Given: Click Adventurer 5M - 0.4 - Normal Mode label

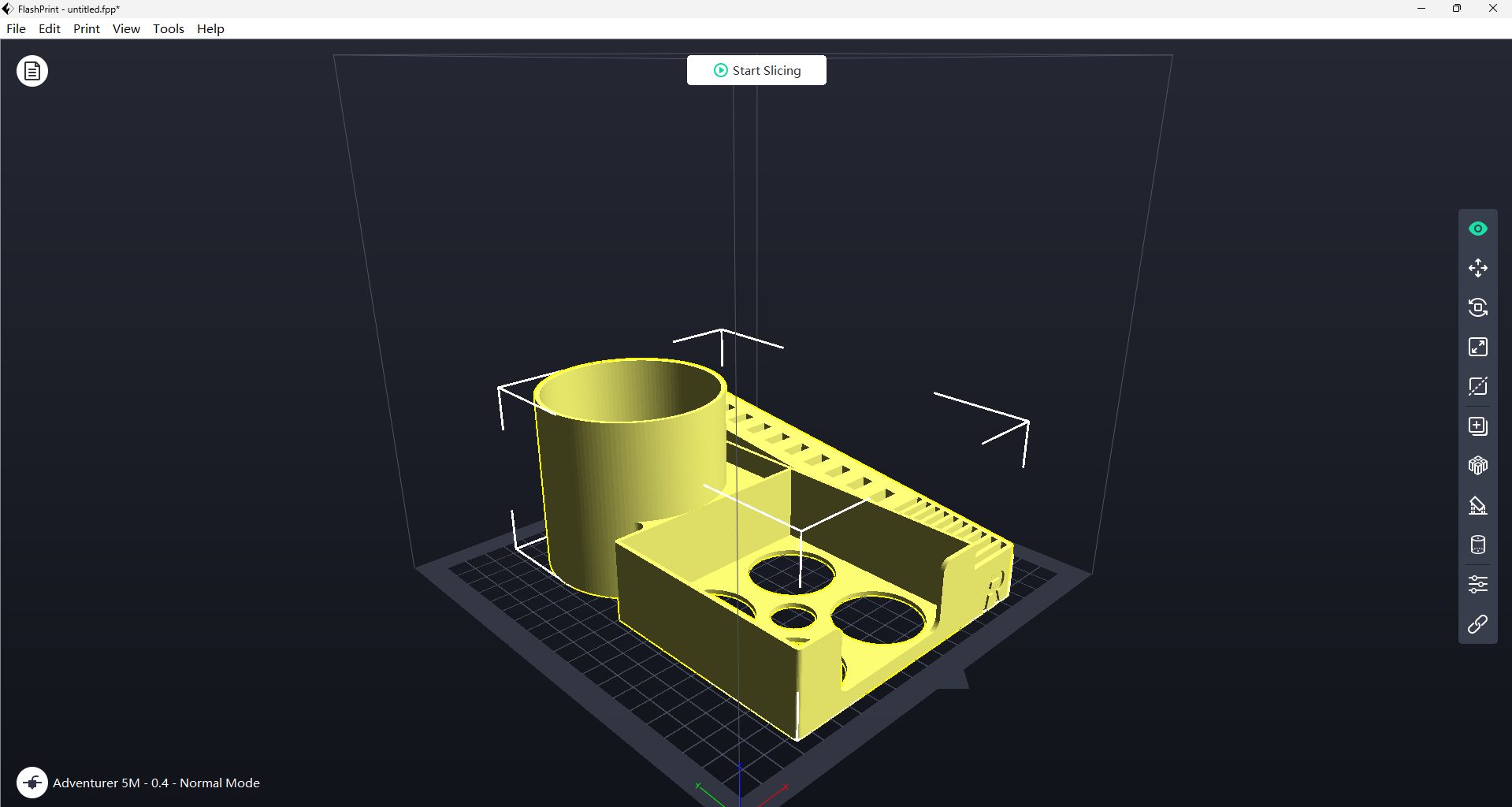Looking at the screenshot, I should [156, 783].
